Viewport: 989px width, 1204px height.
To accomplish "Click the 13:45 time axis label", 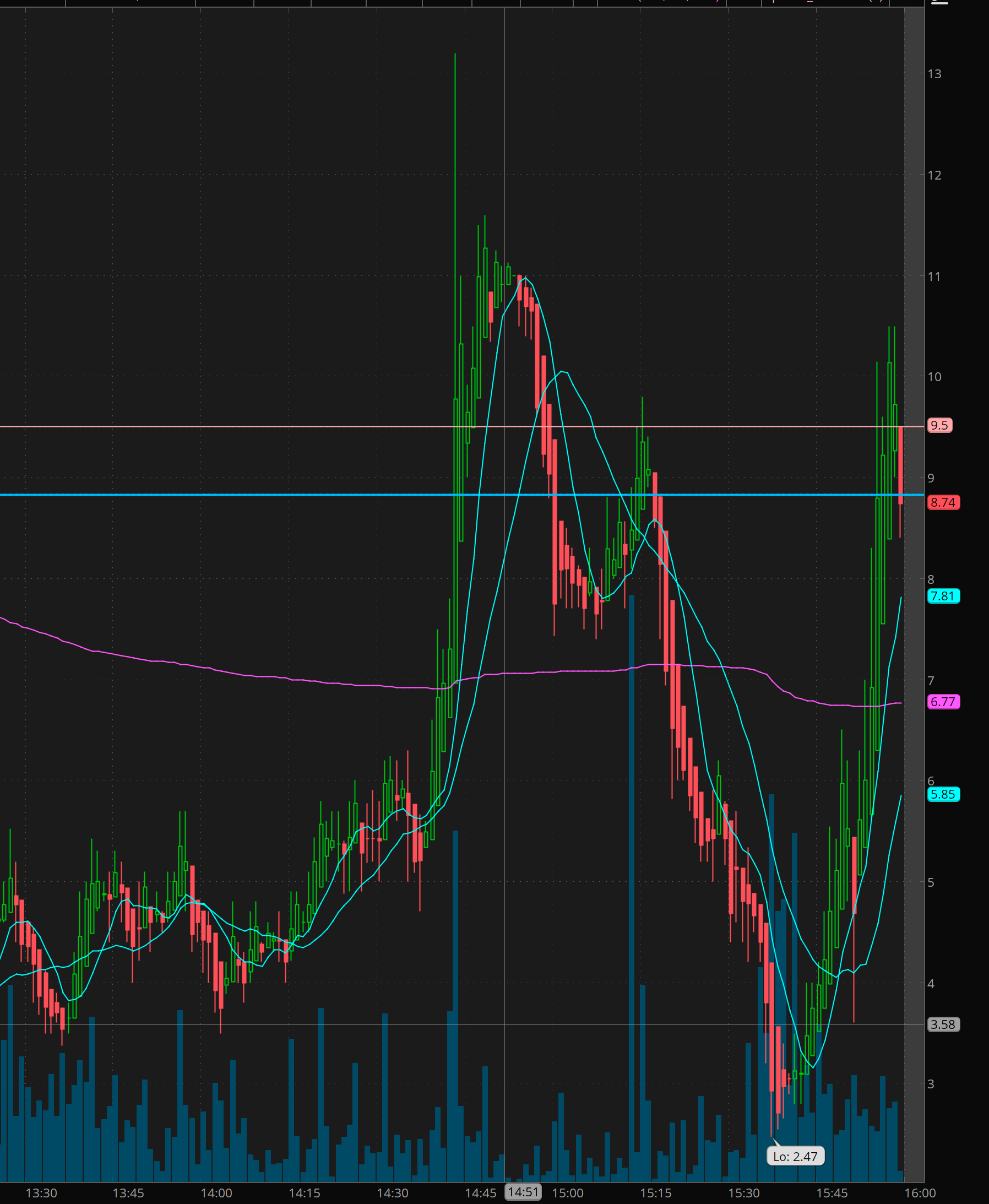I will [x=128, y=1192].
